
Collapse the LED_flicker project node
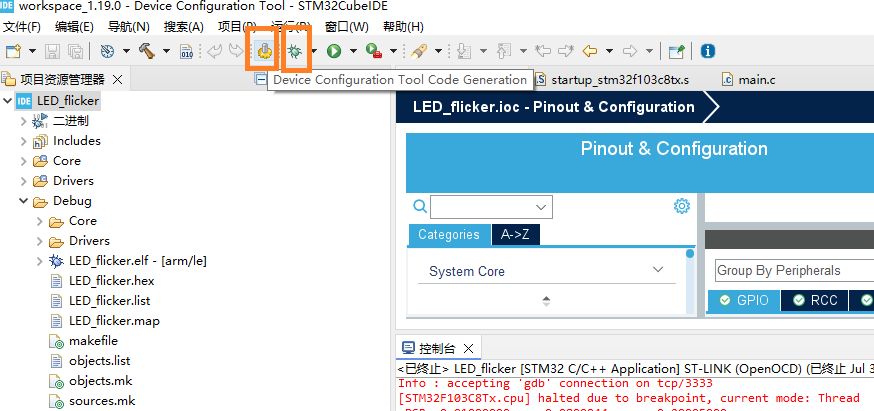click(x=8, y=101)
